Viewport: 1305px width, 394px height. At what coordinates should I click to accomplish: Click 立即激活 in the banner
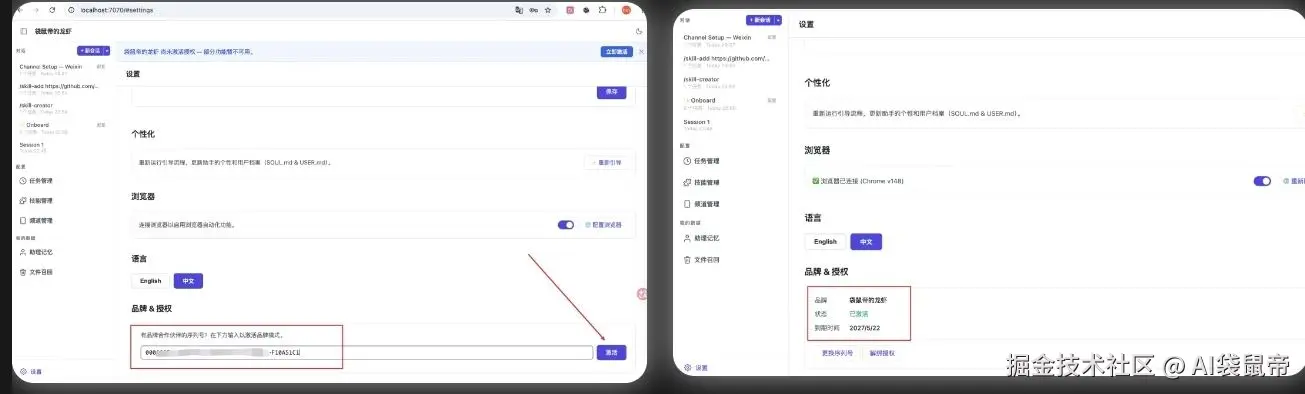pos(616,51)
